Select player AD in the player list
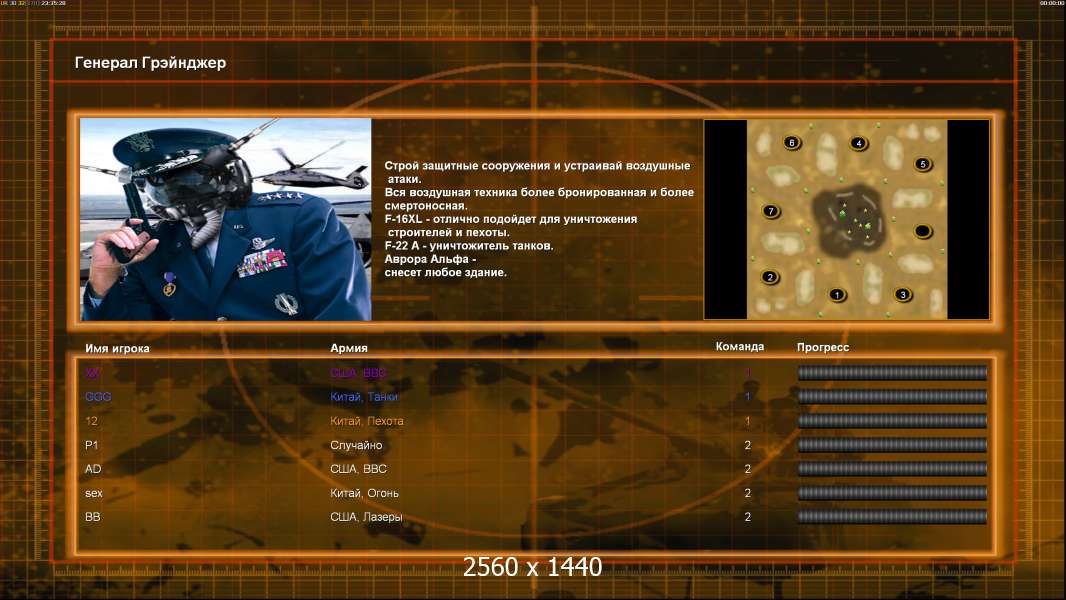The image size is (1066, 600). 93,469
